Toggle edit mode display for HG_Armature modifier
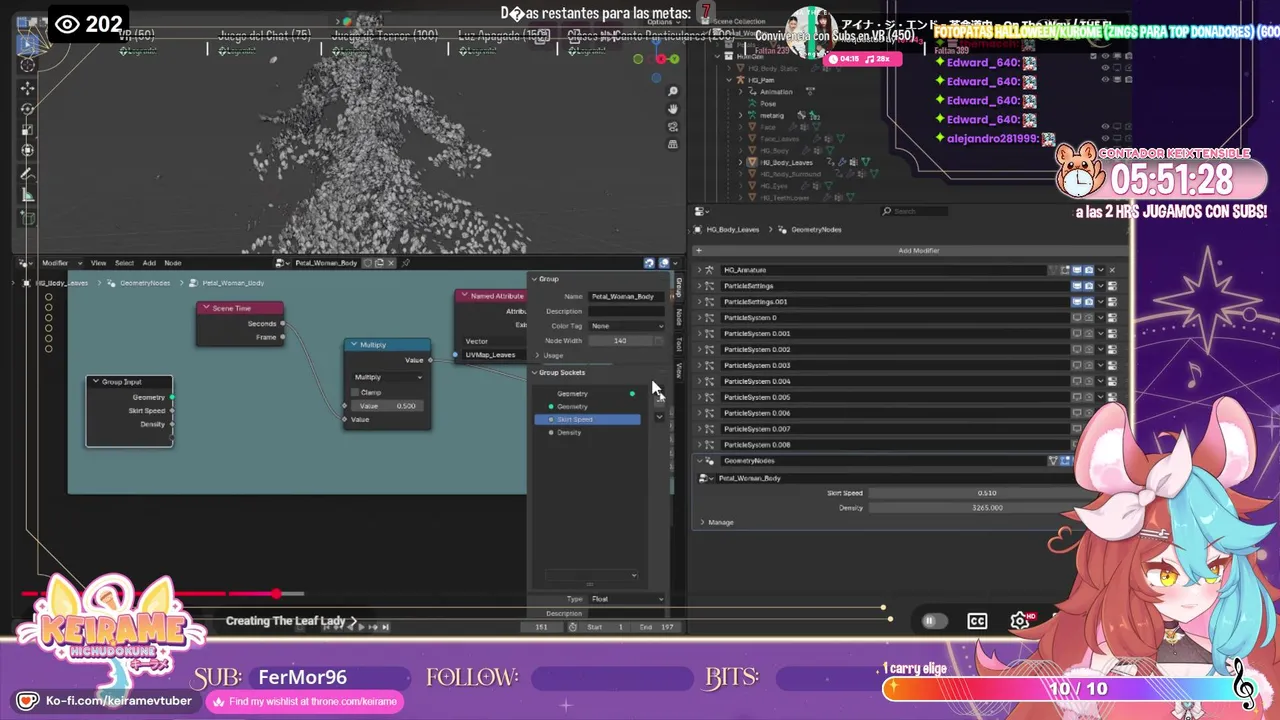 (1065, 270)
